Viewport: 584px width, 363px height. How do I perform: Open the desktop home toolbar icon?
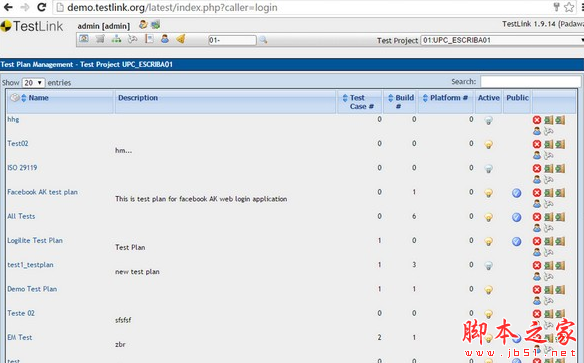(x=84, y=39)
